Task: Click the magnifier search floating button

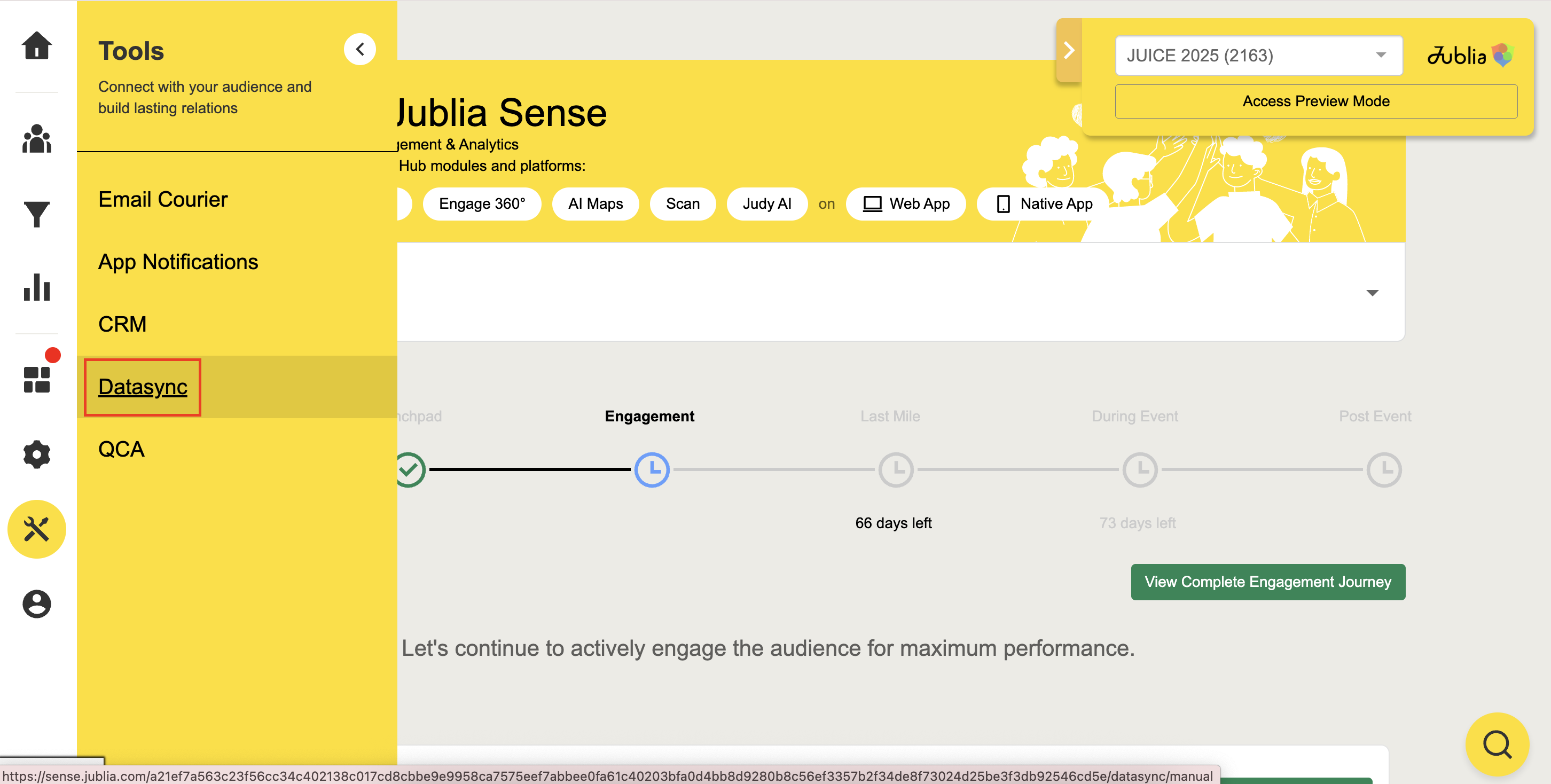Action: (x=1497, y=744)
